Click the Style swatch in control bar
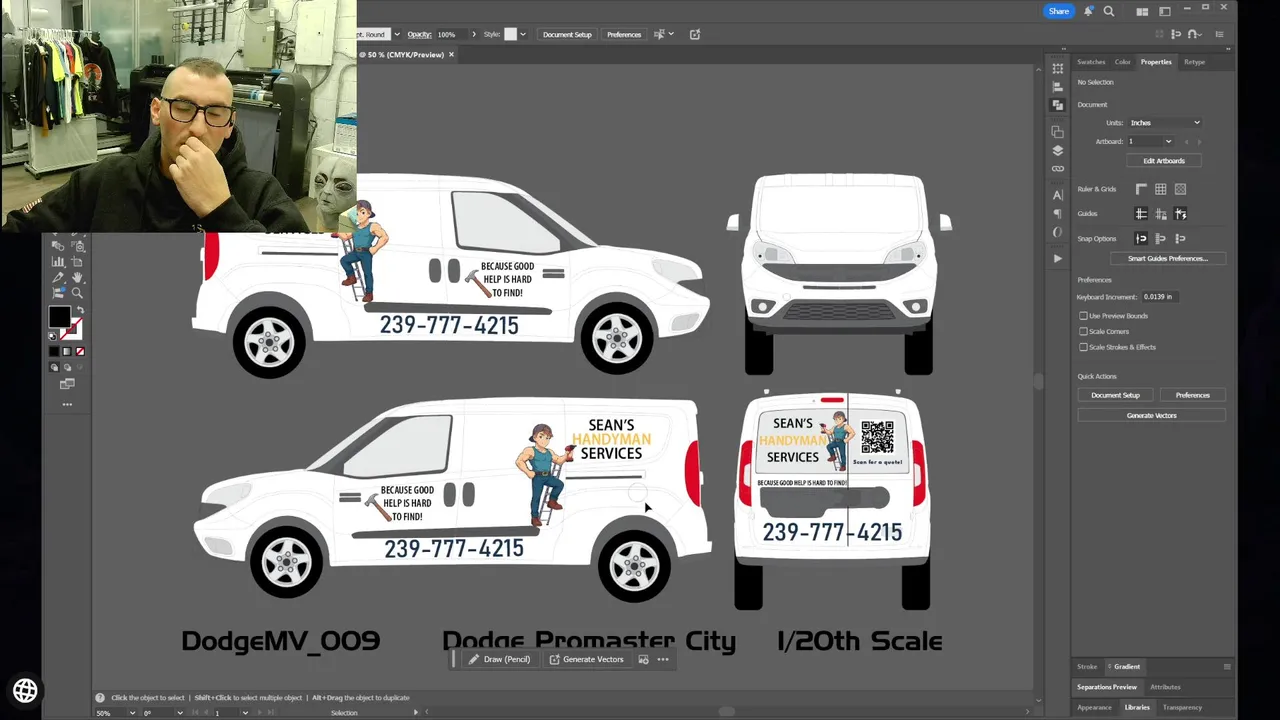 [x=510, y=34]
